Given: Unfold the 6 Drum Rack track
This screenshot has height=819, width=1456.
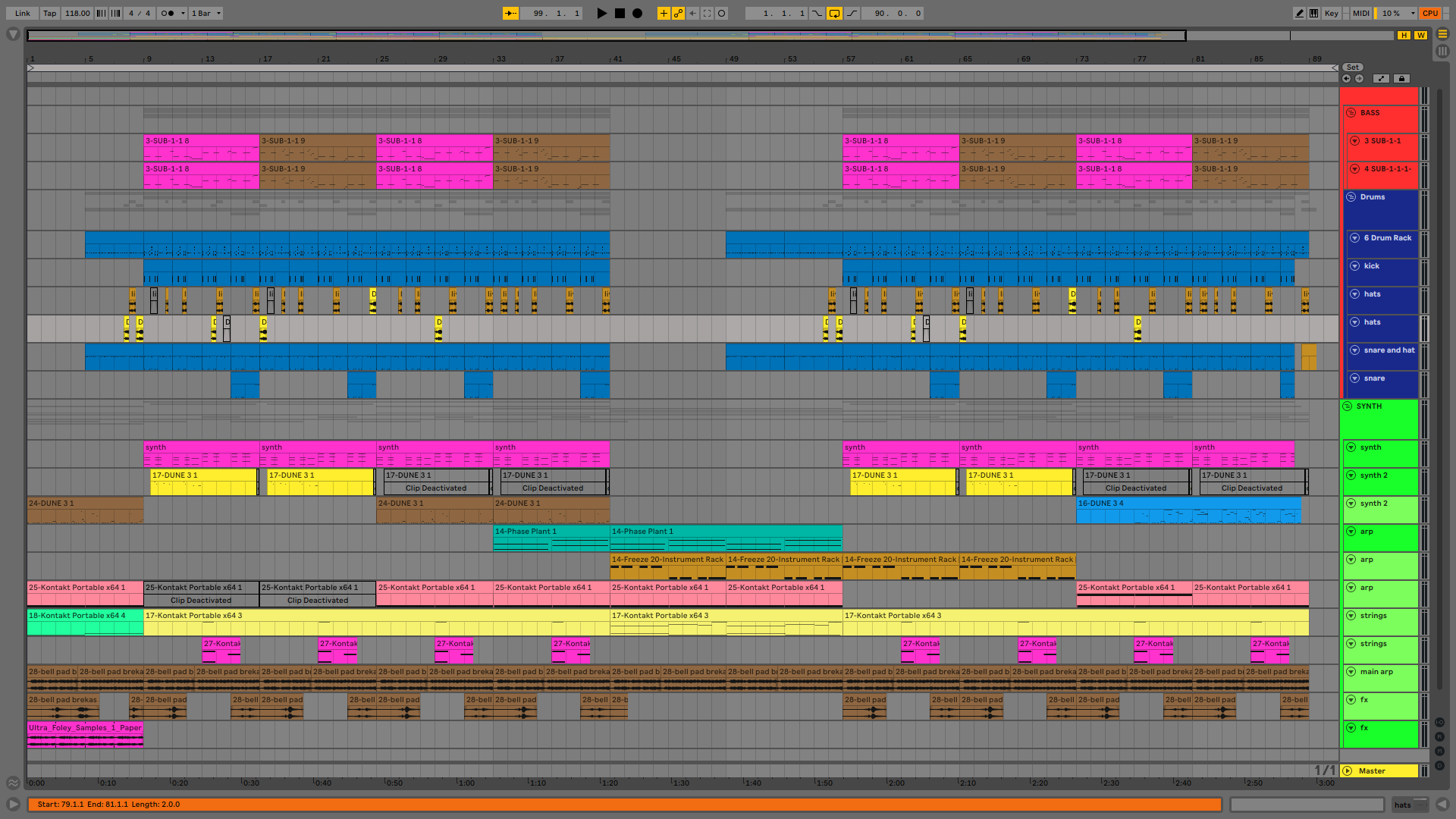Looking at the screenshot, I should (x=1354, y=238).
